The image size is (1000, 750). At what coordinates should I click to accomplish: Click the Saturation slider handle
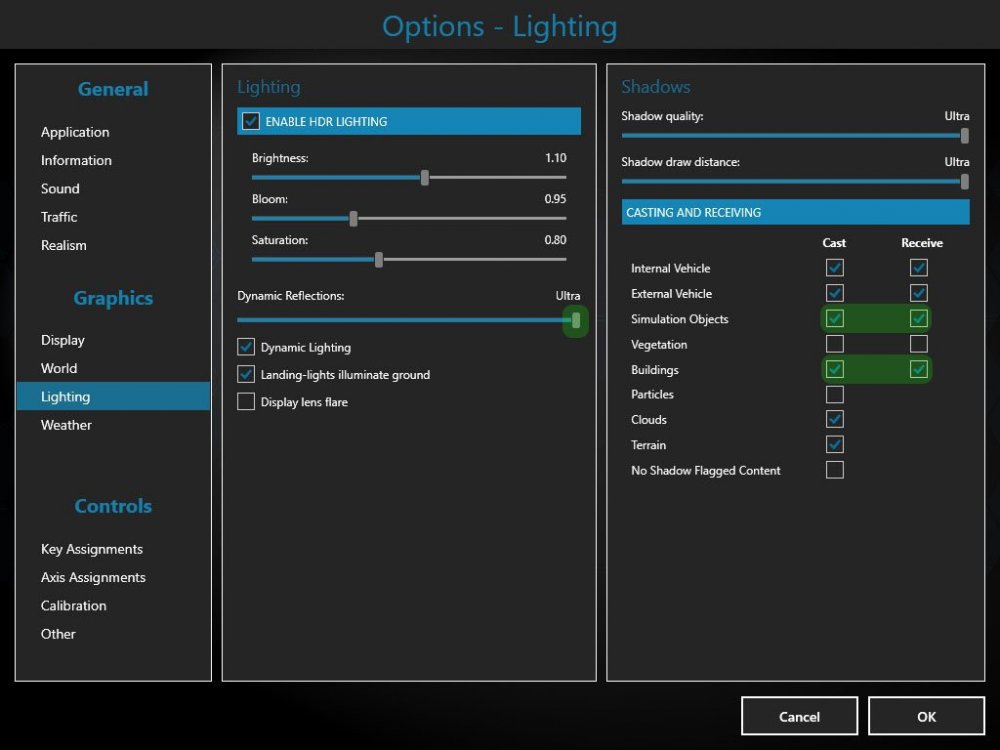coord(379,260)
